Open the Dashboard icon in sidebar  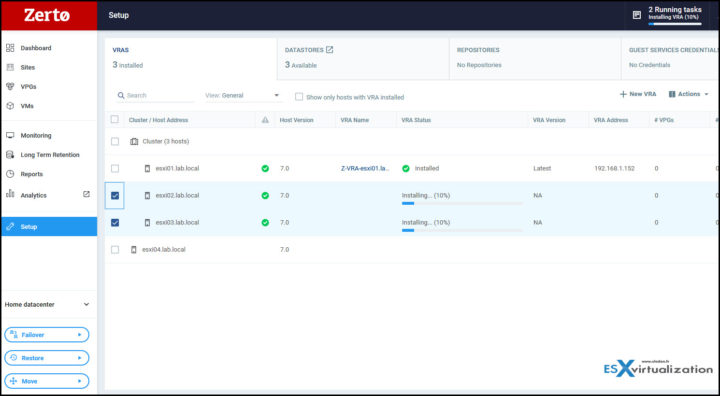(x=10, y=48)
